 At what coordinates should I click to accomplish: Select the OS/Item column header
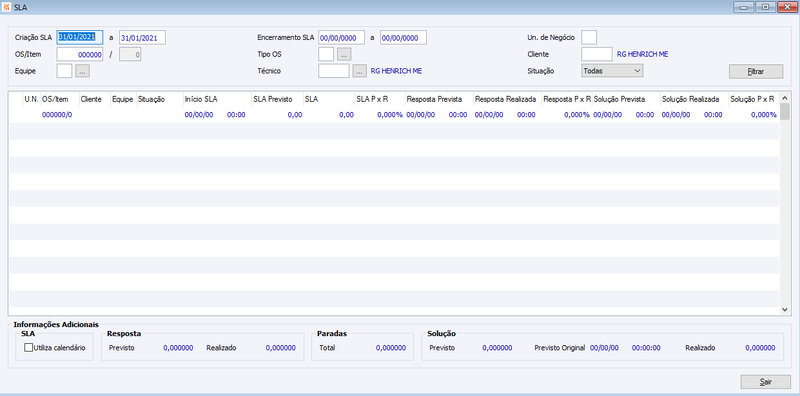59,100
